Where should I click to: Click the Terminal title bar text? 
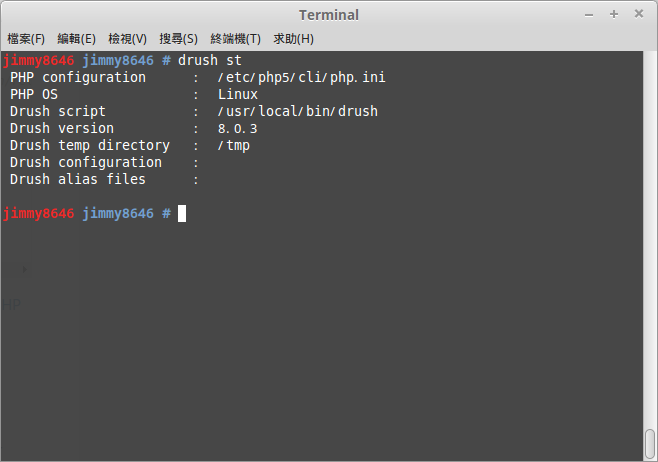[x=329, y=15]
